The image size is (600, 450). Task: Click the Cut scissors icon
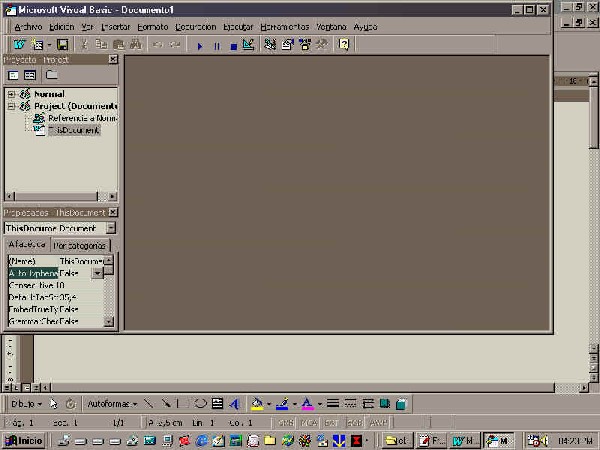[84, 45]
